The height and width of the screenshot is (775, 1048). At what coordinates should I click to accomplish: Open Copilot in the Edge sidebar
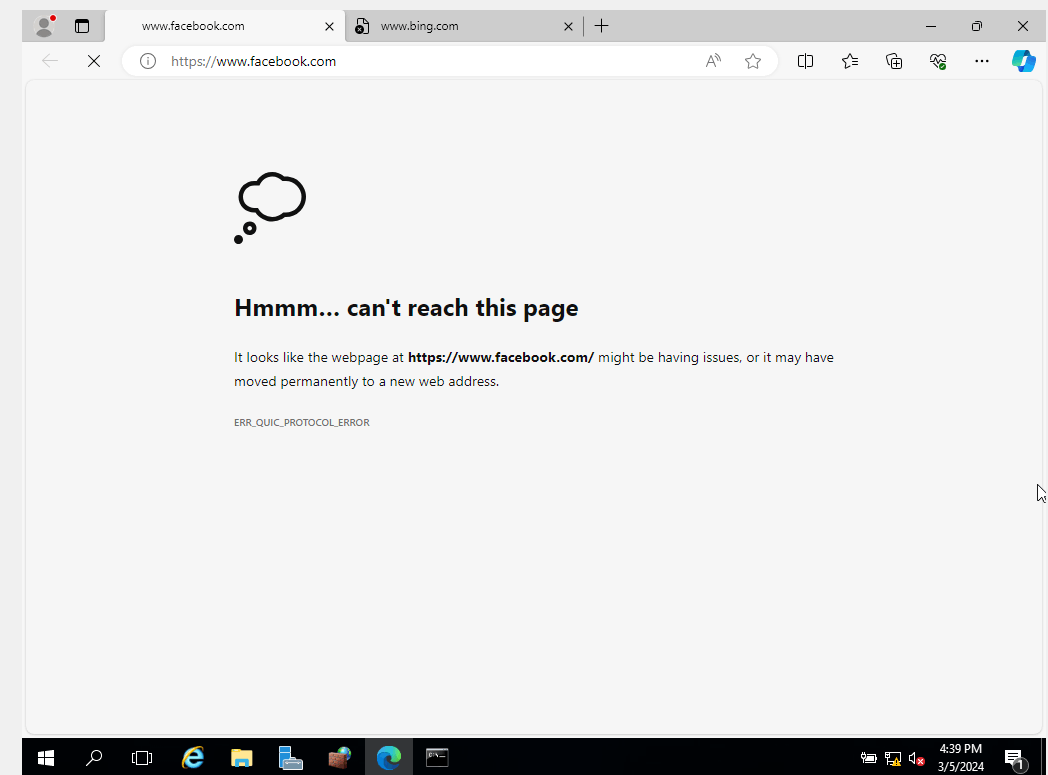pos(1023,61)
